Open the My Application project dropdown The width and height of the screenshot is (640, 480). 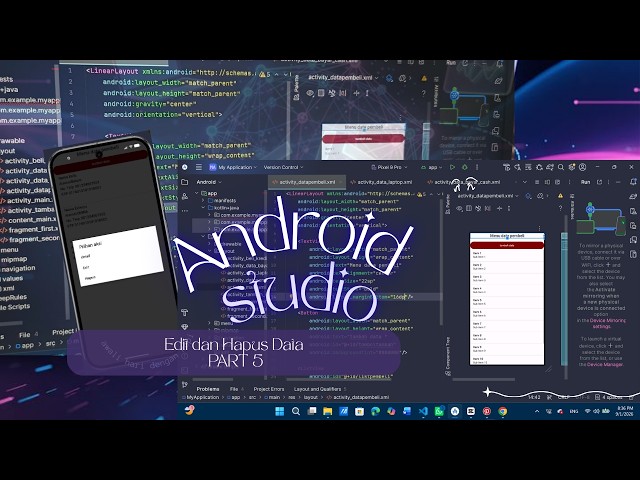point(233,167)
